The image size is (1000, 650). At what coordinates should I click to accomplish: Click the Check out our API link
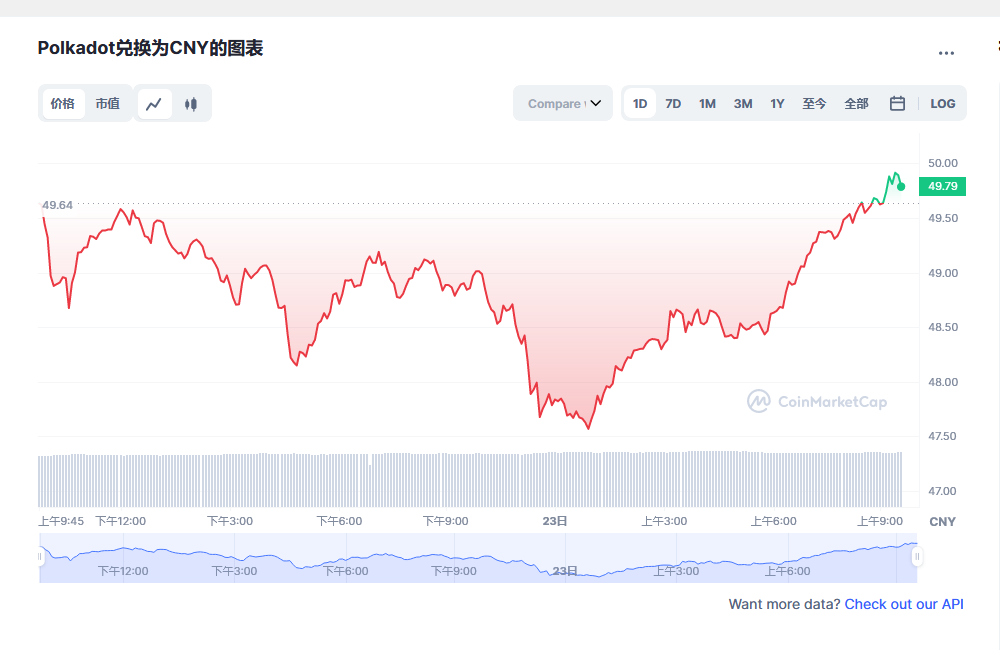pos(904,604)
